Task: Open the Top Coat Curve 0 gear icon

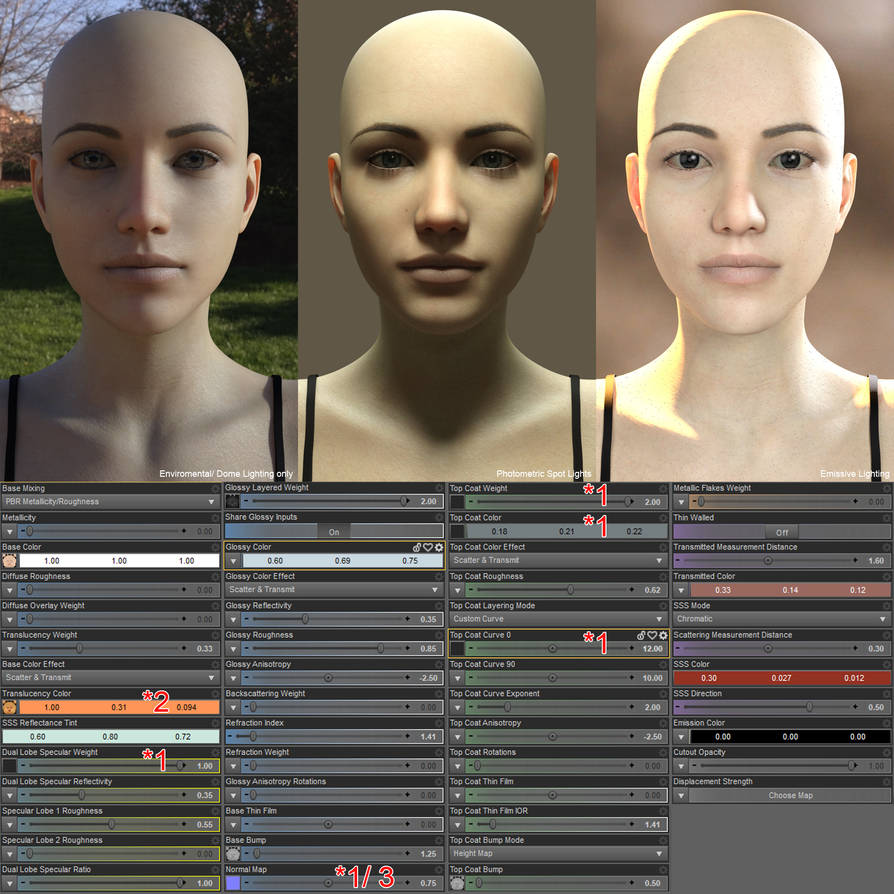Action: point(662,635)
